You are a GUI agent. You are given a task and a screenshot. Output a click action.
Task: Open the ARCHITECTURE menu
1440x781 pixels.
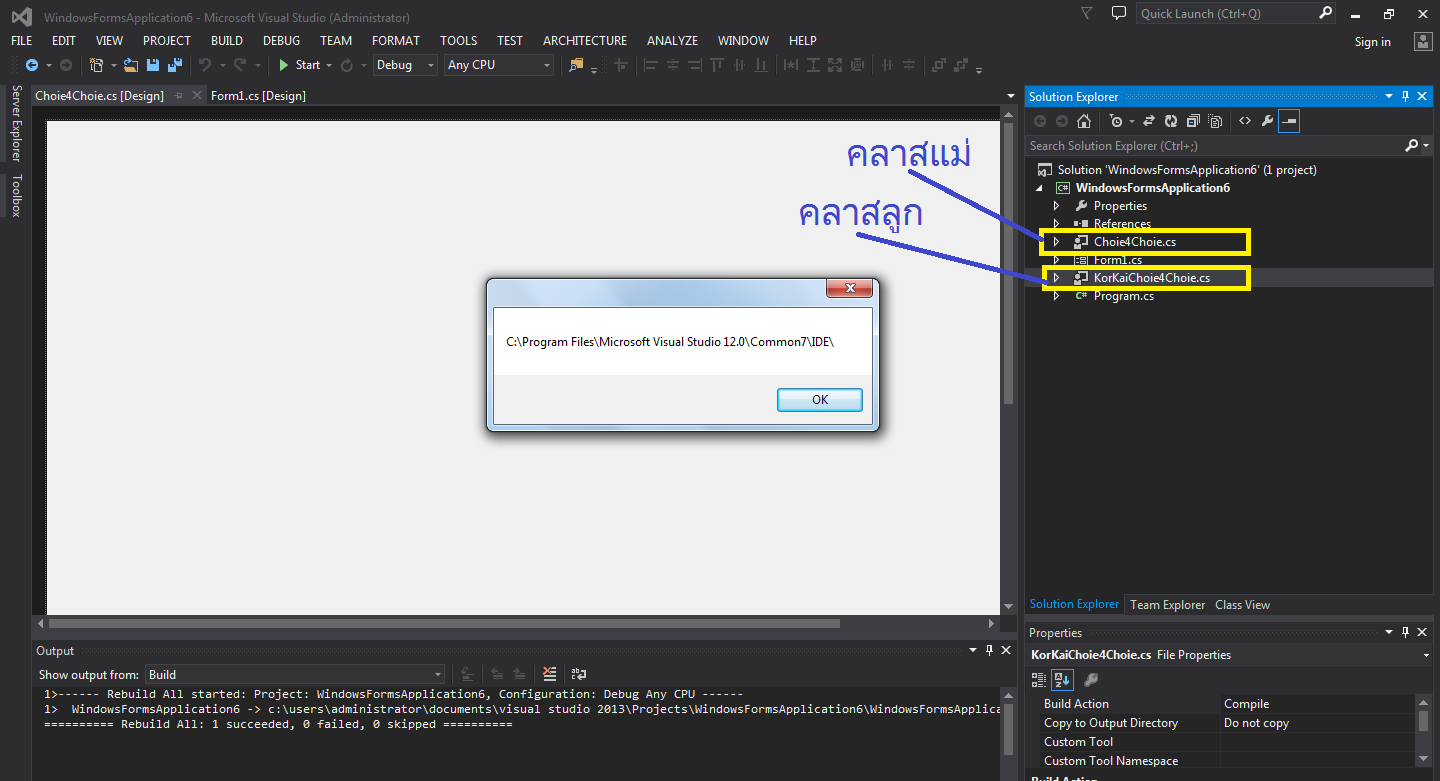(585, 41)
